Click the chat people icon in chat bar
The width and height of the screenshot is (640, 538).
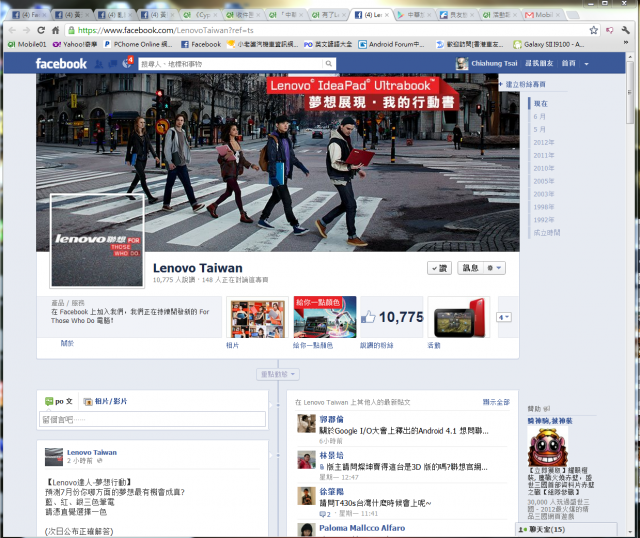(522, 529)
